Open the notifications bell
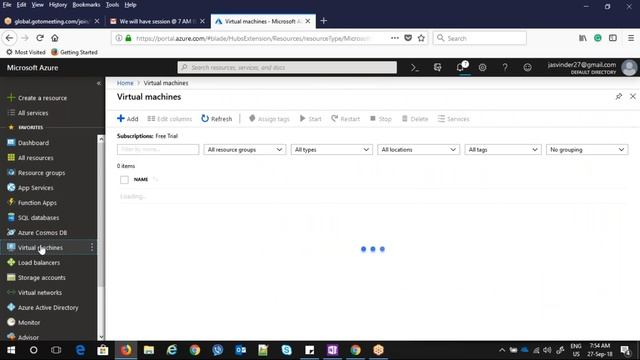Image resolution: width=640 pixels, height=360 pixels. click(x=460, y=67)
